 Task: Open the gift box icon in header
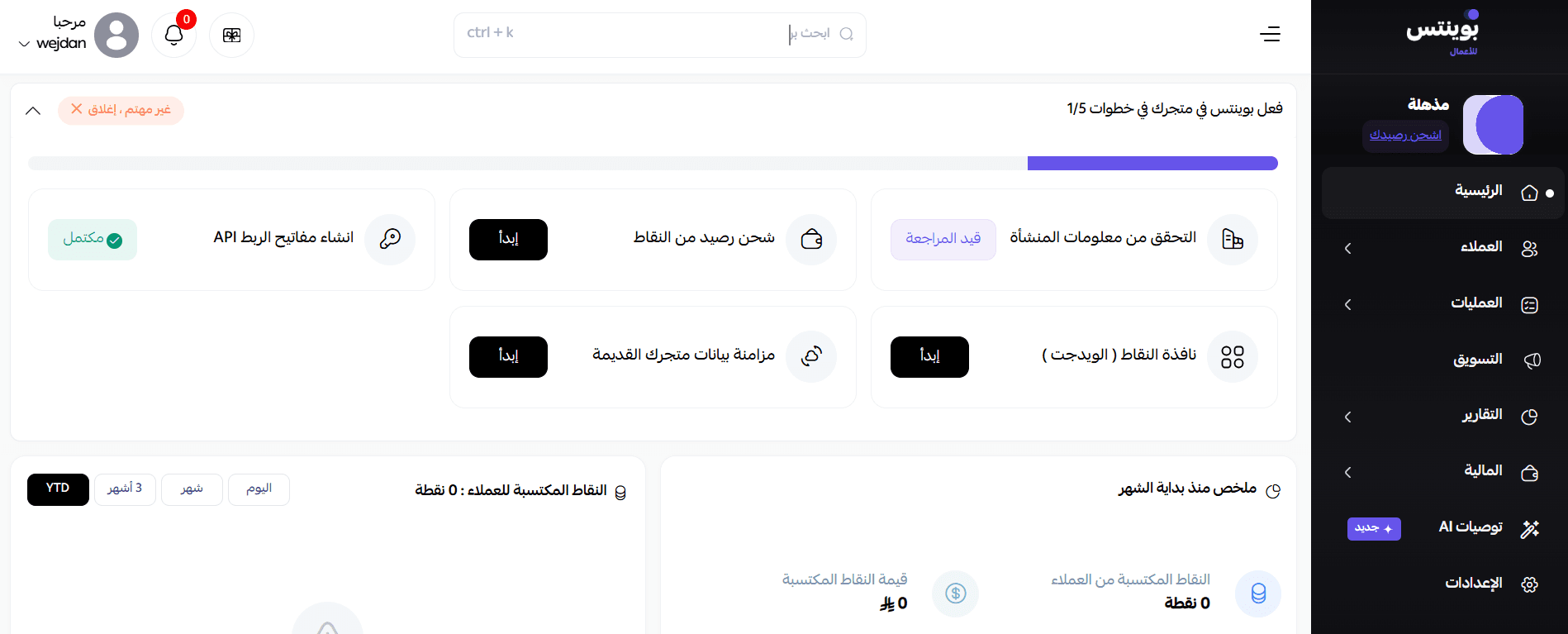pyautogui.click(x=231, y=35)
